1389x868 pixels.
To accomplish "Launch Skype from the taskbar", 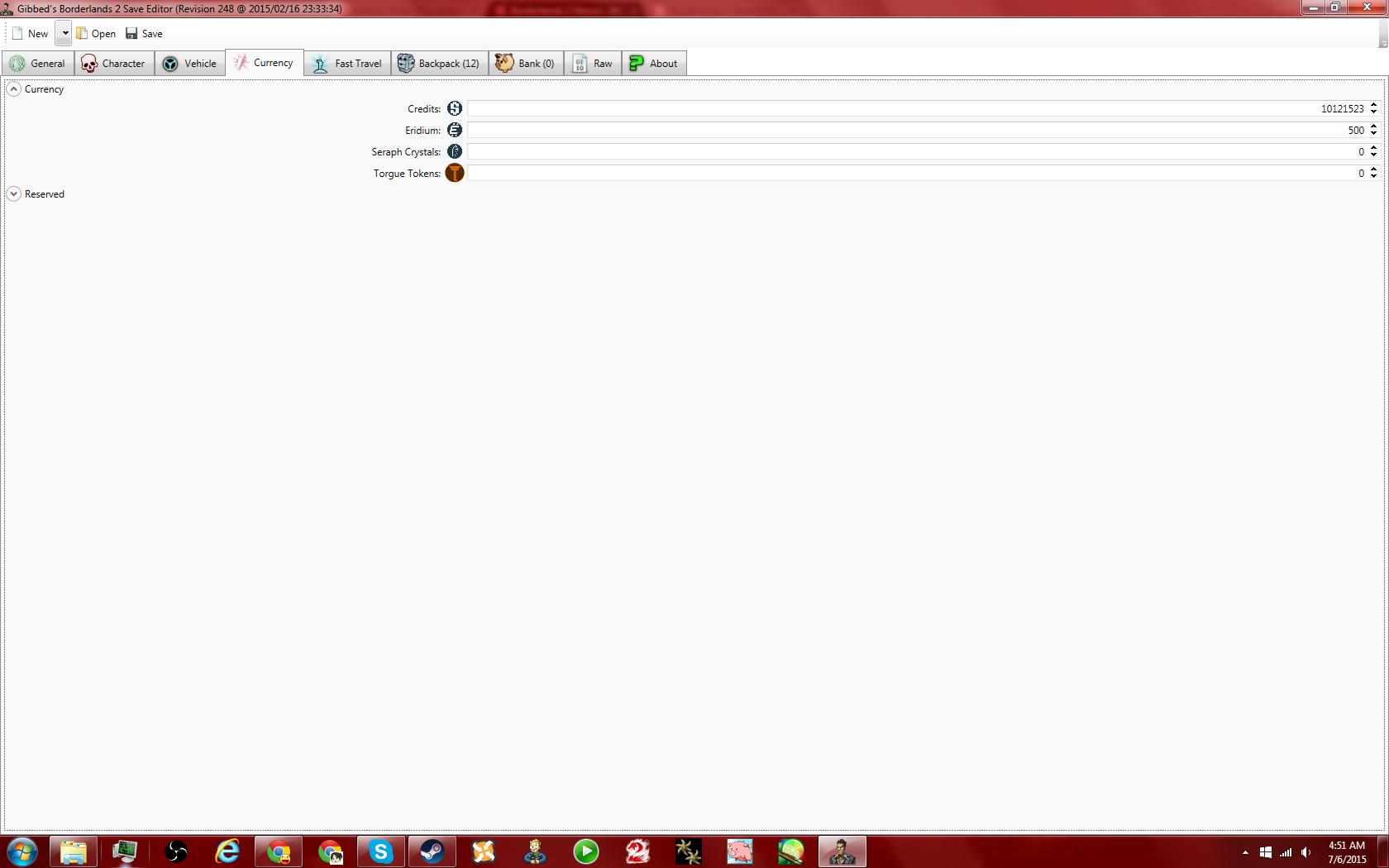I will (x=381, y=851).
